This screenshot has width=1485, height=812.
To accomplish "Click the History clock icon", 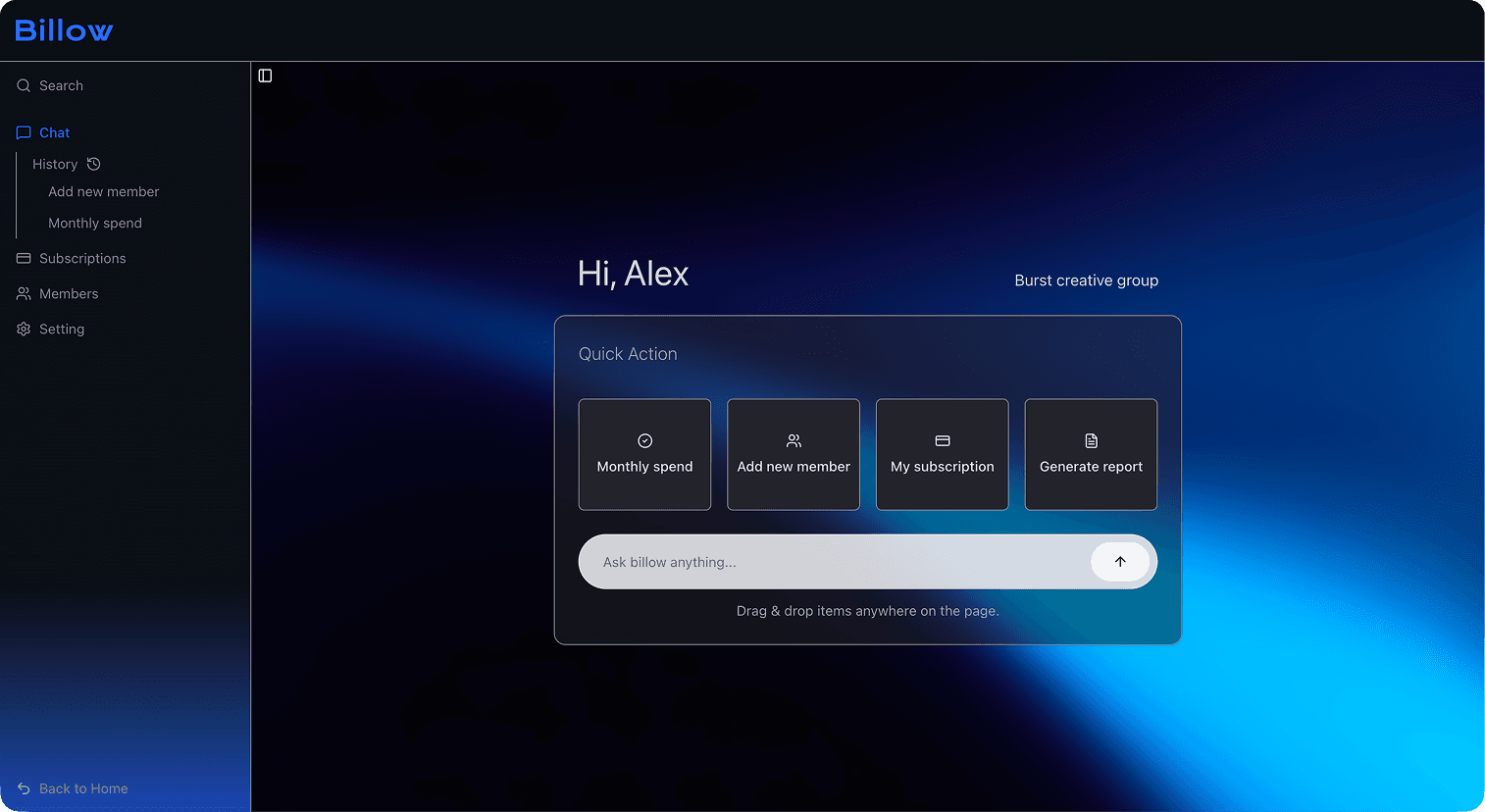I will tap(93, 163).
